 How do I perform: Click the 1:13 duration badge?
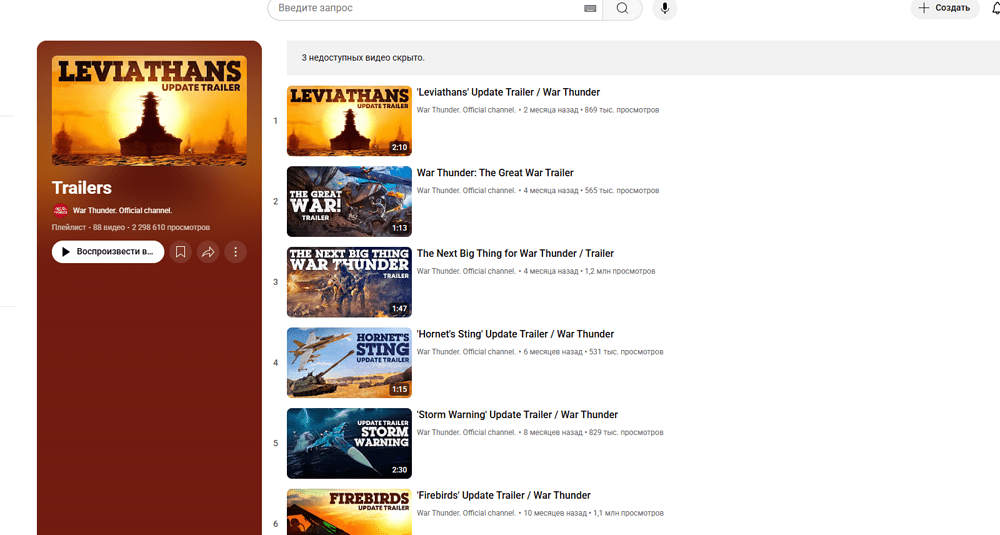399,228
